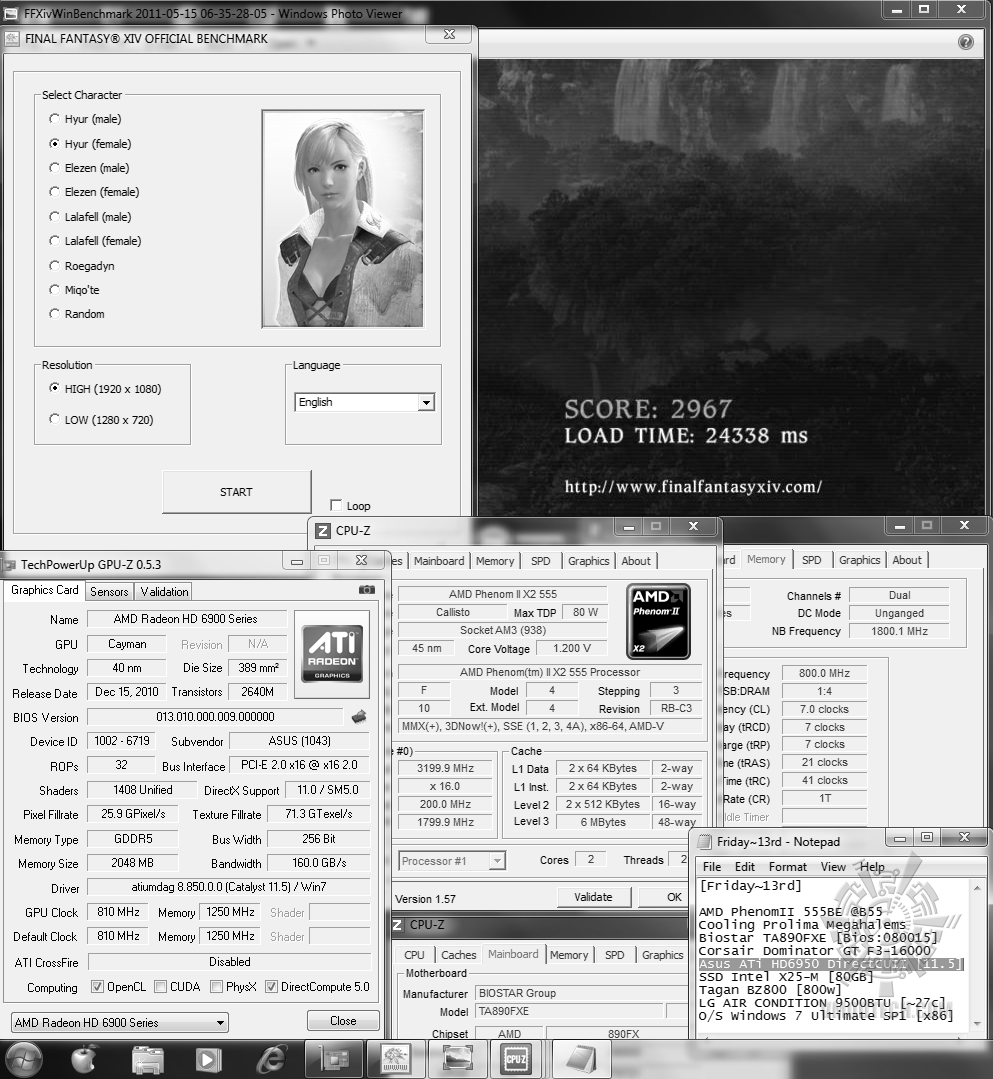This screenshot has height=1079, width=993.
Task: Toggle the OpenCL checkbox in GPU-Z
Action: click(x=98, y=987)
